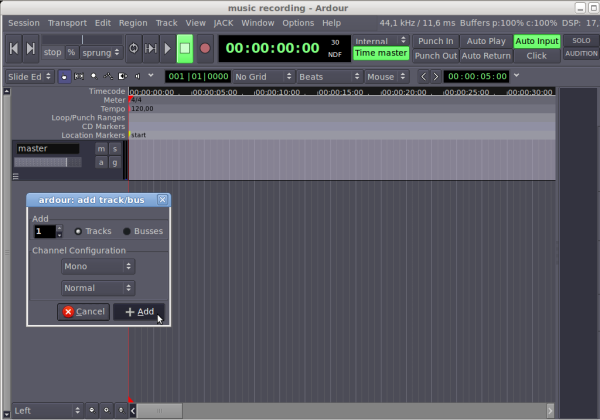This screenshot has width=600, height=420.
Task: Go to session end transport button
Action: pos(31,49)
